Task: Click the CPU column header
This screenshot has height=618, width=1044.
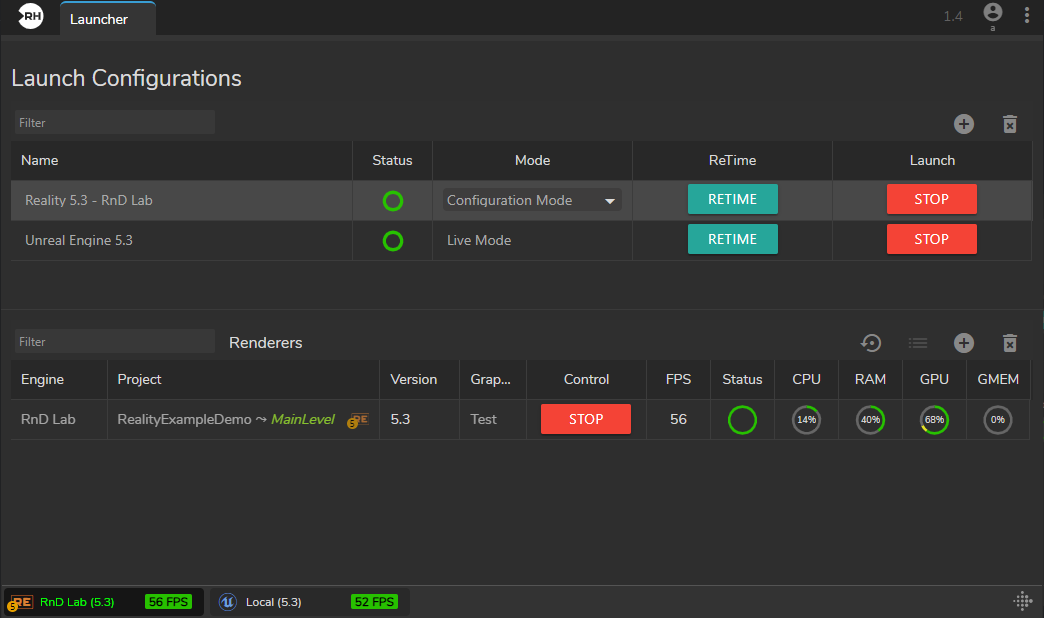Action: pos(806,380)
